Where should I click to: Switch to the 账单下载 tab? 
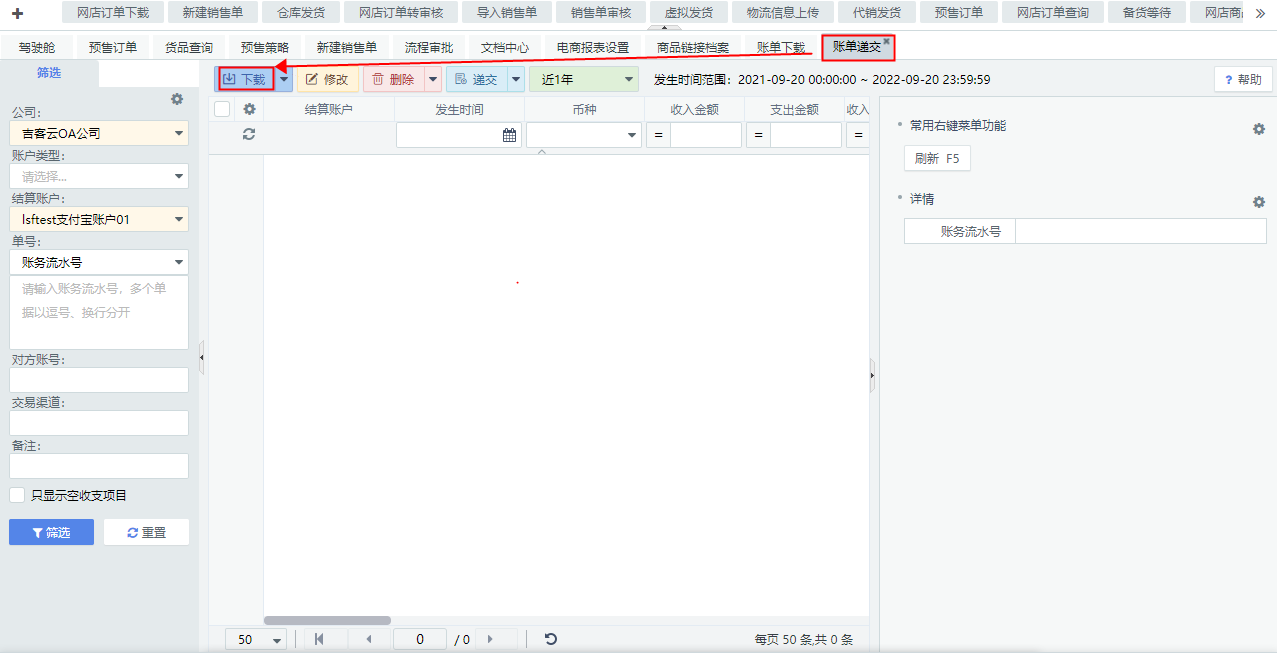tap(780, 47)
